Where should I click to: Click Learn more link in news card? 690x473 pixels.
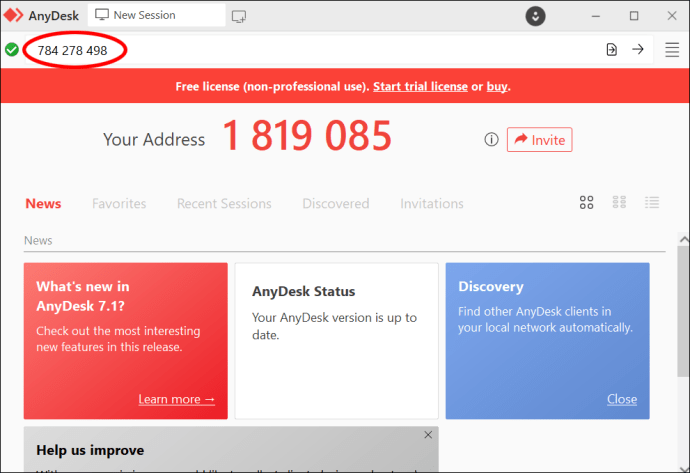[176, 399]
